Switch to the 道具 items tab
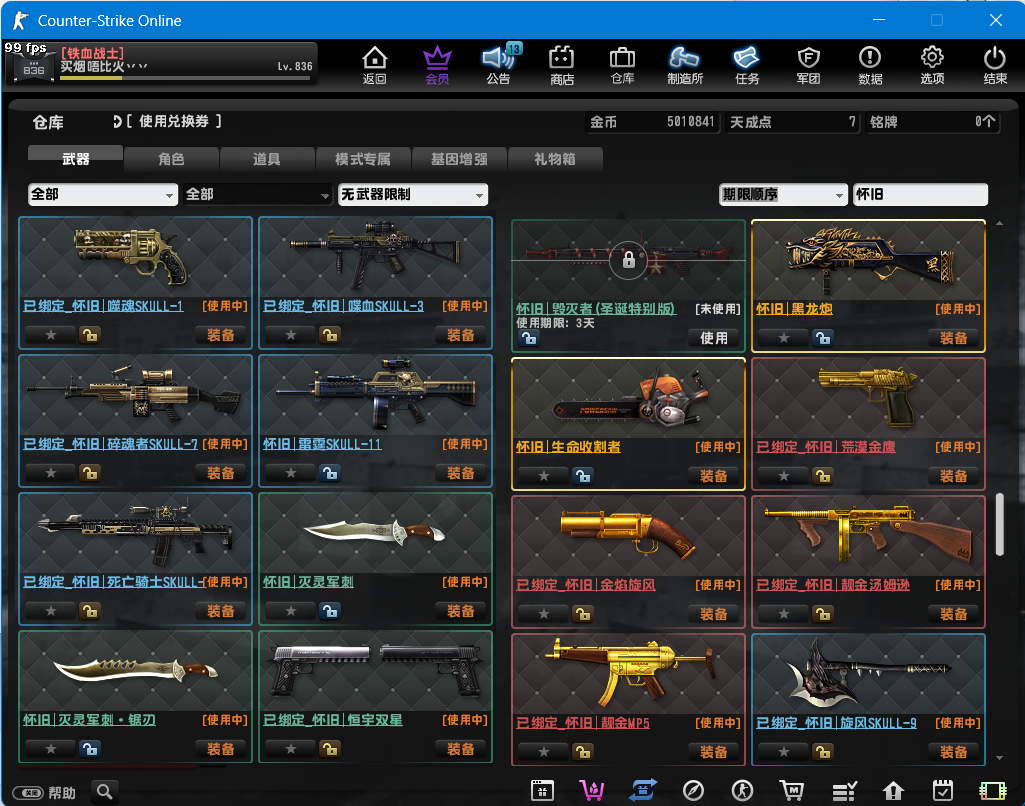Viewport: 1025px width, 806px height. 267,159
